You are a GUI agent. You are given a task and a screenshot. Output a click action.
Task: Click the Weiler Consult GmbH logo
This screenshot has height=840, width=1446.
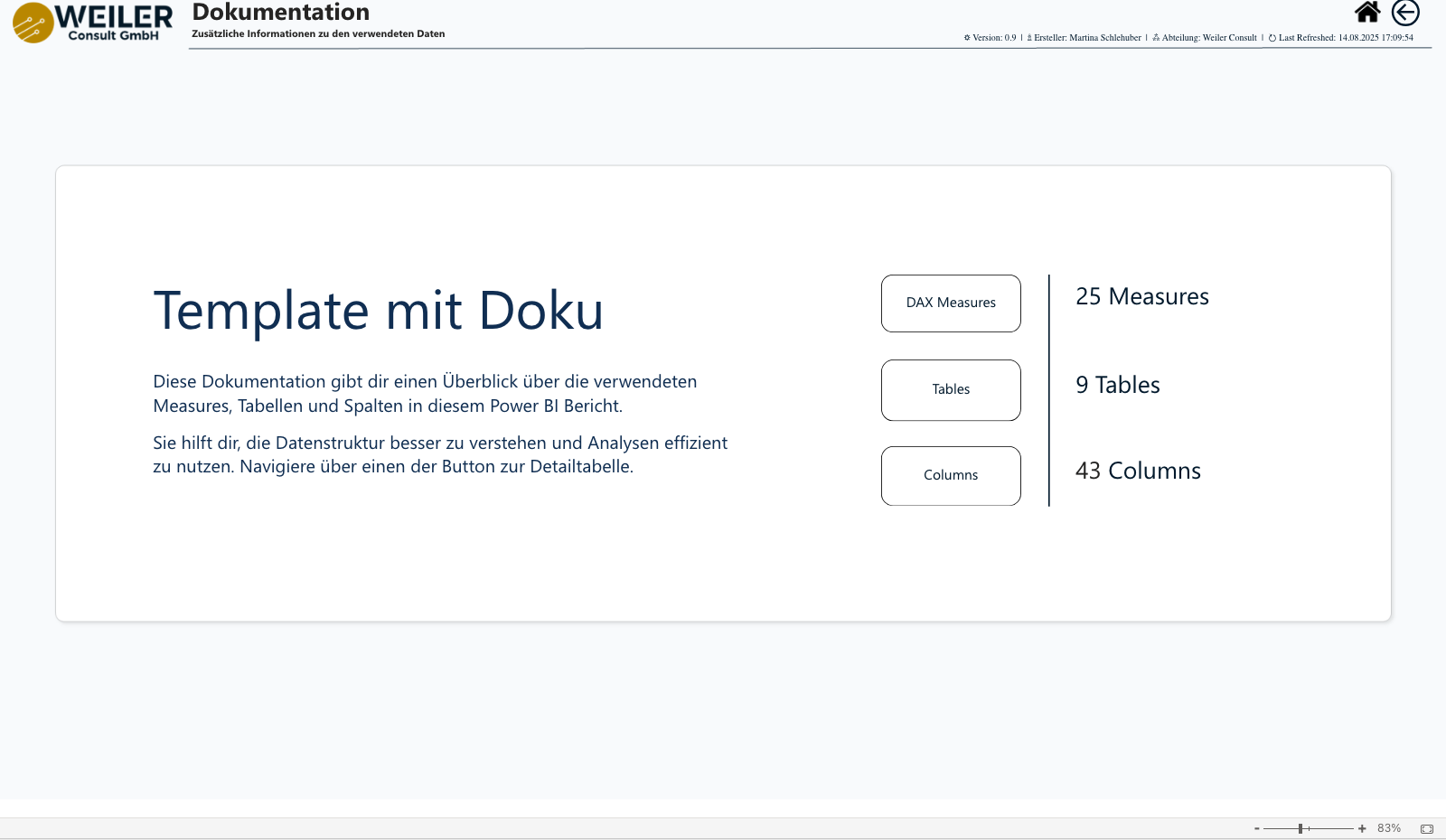pyautogui.click(x=92, y=23)
